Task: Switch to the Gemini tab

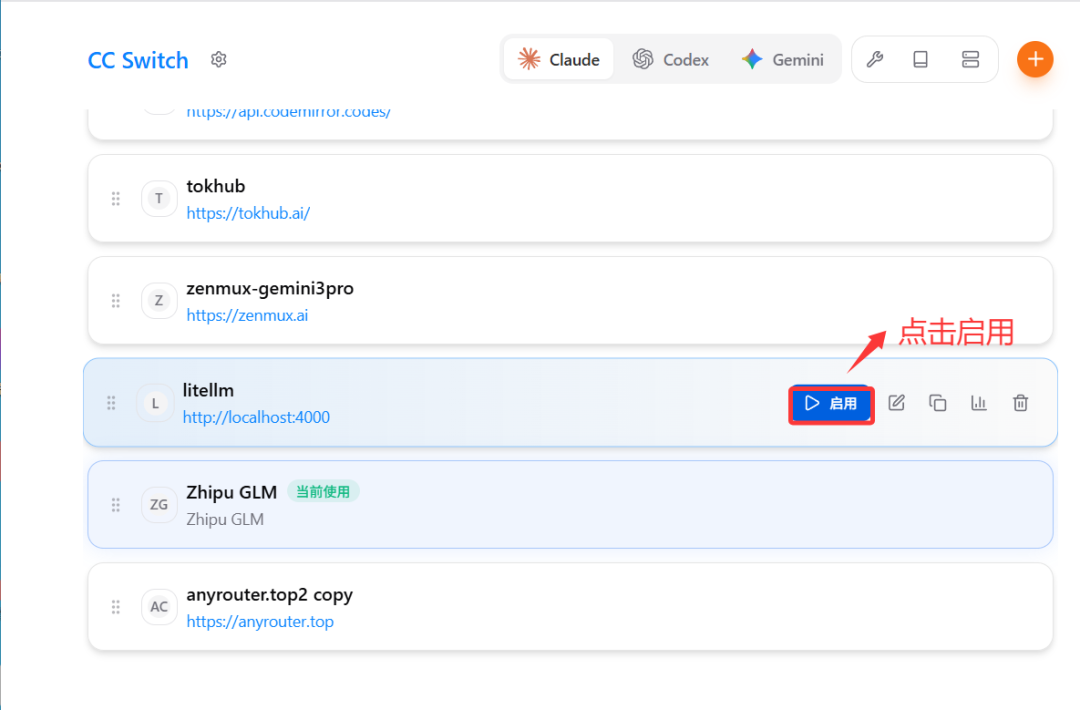Action: 783,60
